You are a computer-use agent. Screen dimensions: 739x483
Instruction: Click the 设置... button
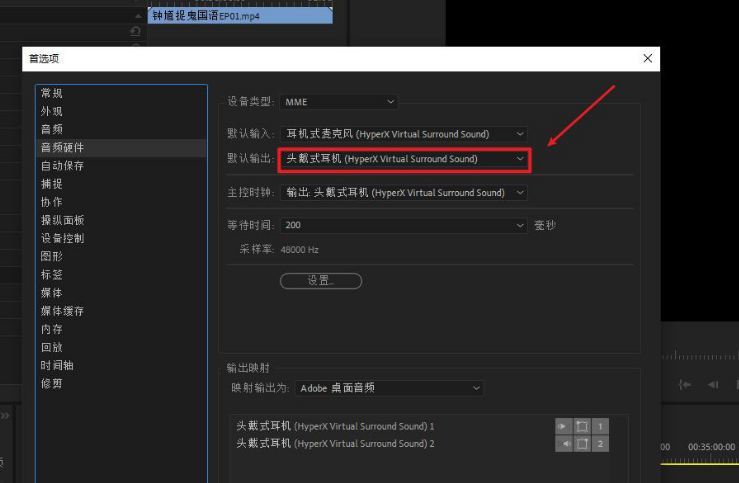point(321,281)
